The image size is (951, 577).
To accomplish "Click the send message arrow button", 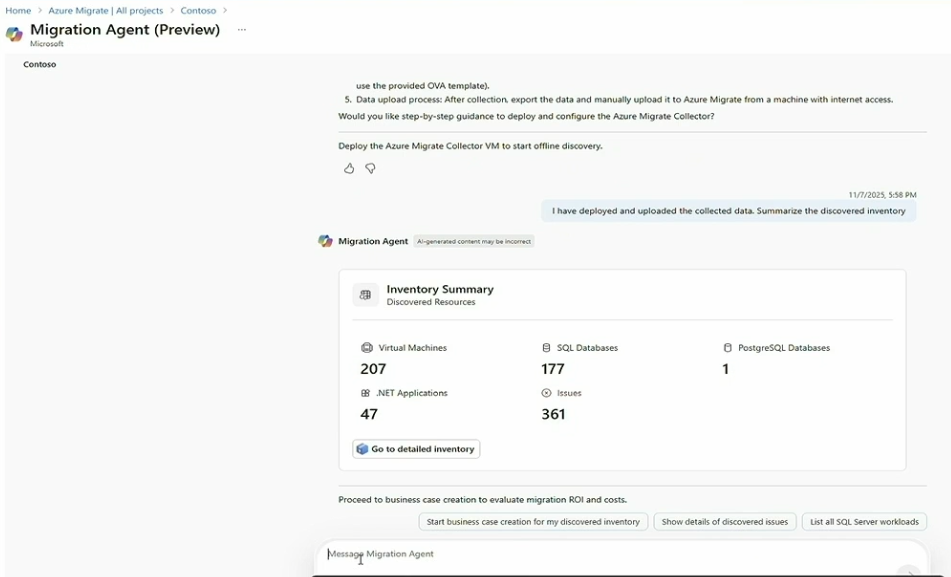I will pos(908,571).
